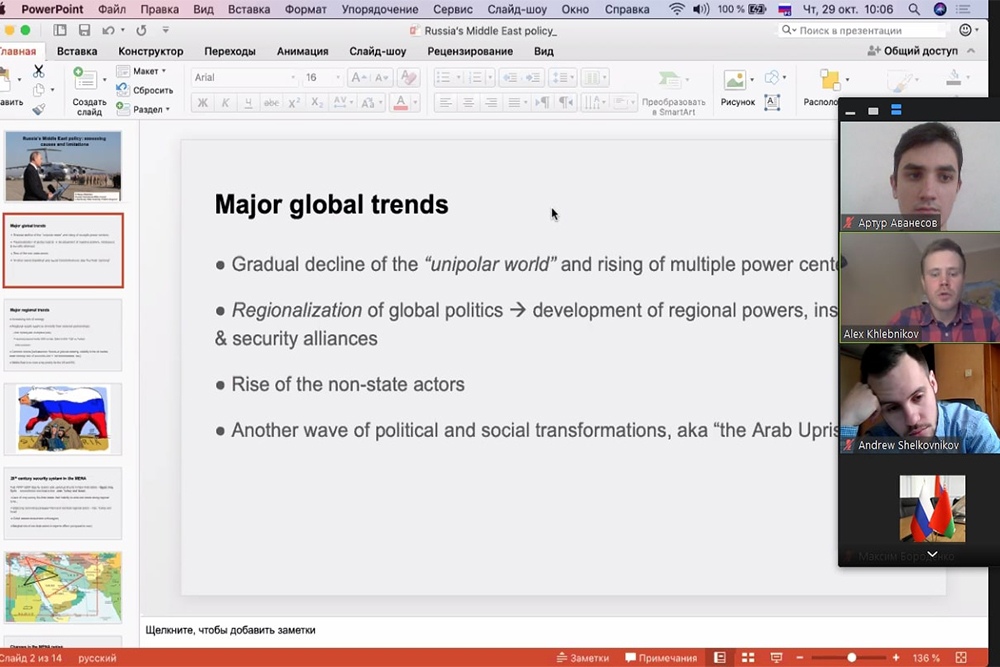
Task: Expand the Макет layout dropdown
Action: [x=149, y=71]
